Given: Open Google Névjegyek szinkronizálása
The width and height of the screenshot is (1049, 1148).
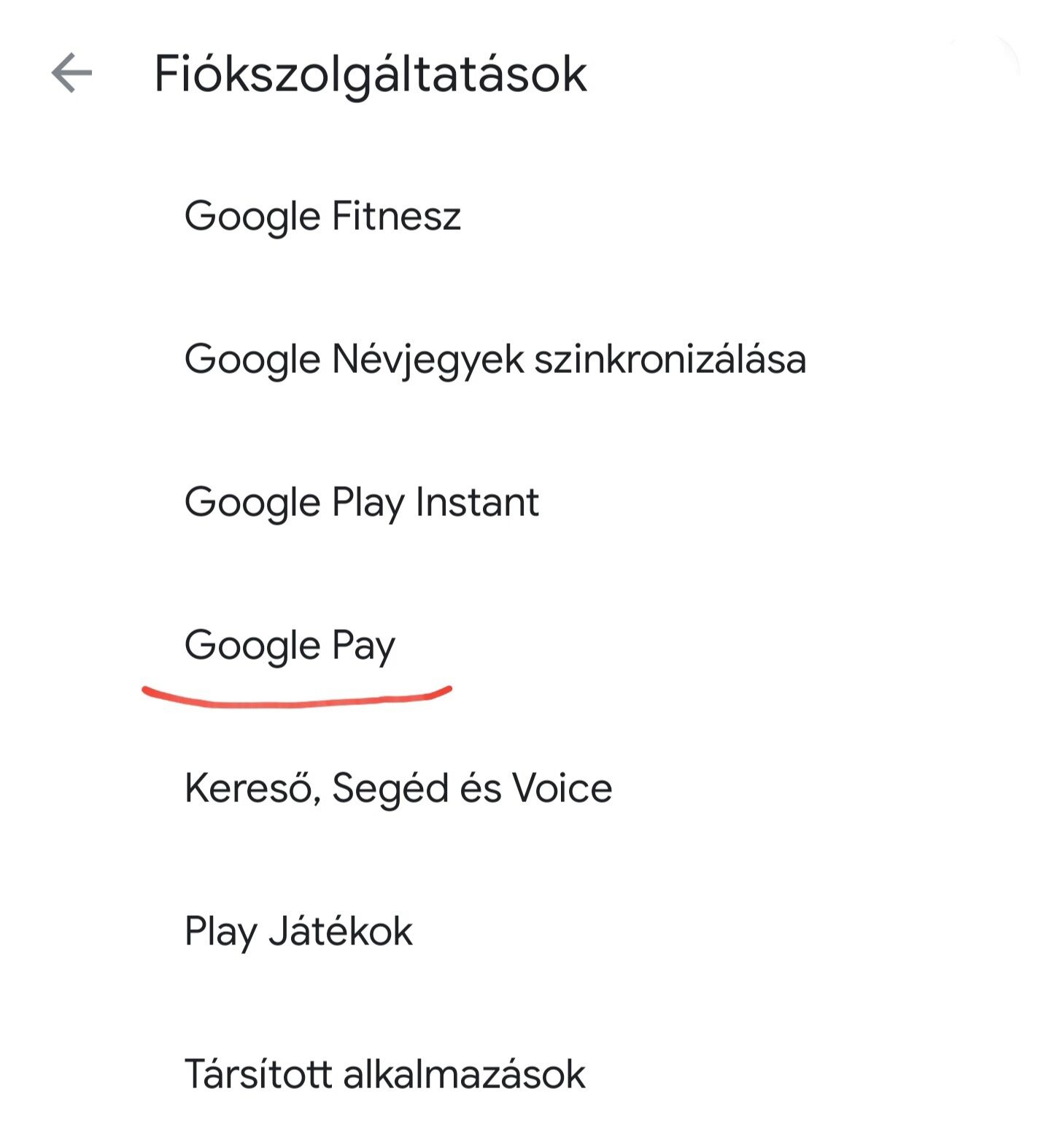Looking at the screenshot, I should point(524,359).
